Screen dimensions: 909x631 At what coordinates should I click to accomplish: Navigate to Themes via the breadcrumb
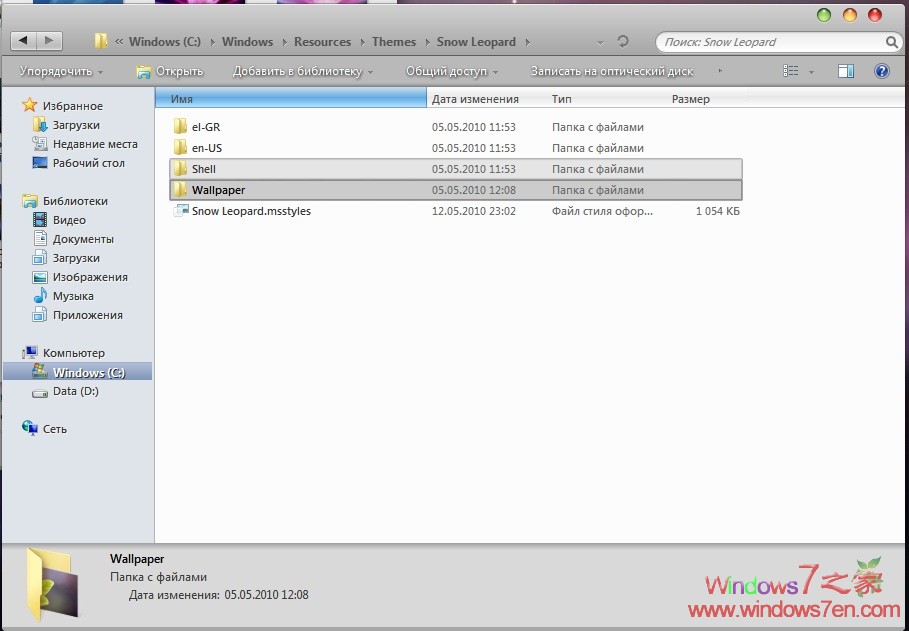coord(393,41)
